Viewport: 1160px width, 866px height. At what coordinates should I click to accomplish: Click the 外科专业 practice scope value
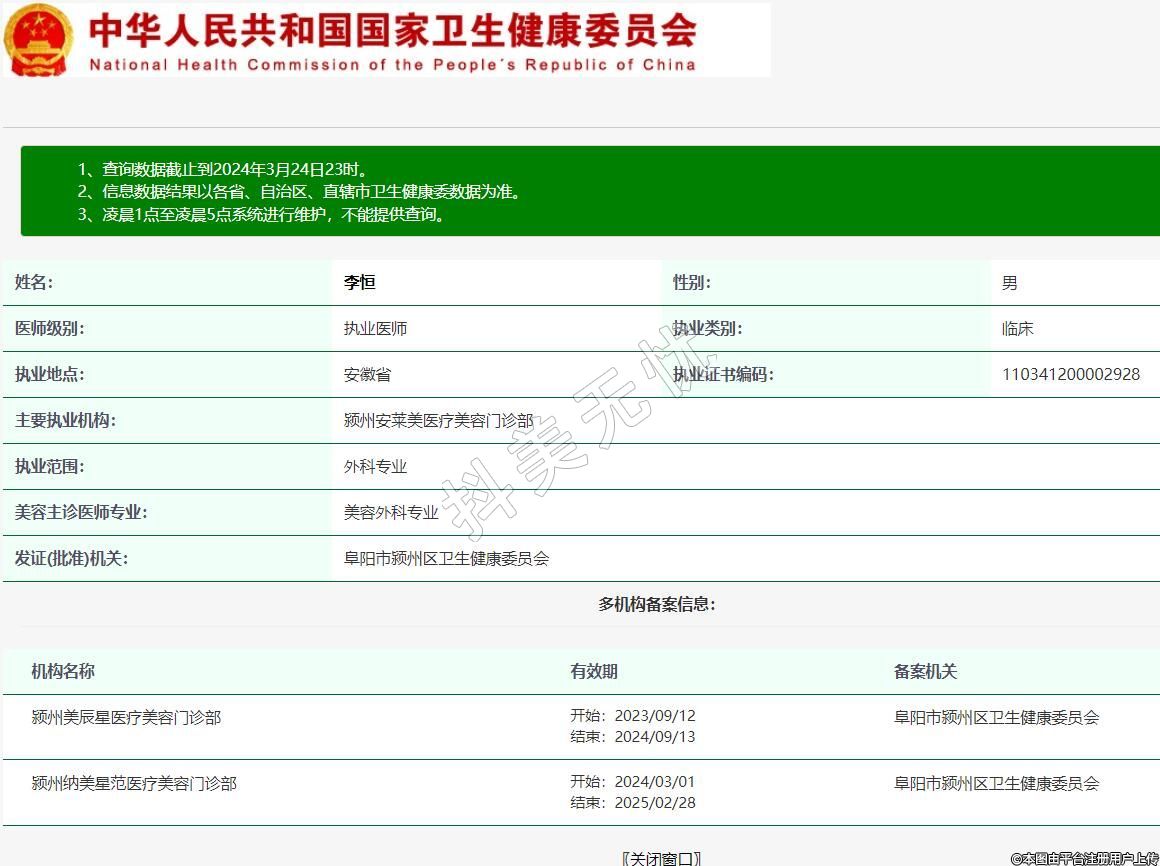click(375, 467)
